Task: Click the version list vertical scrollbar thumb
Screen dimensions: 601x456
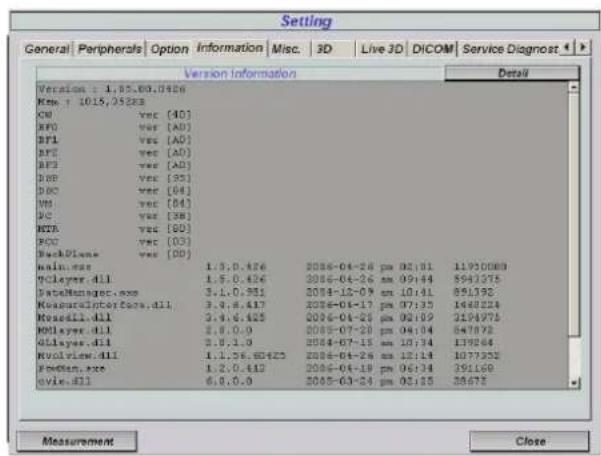Action: [x=574, y=215]
